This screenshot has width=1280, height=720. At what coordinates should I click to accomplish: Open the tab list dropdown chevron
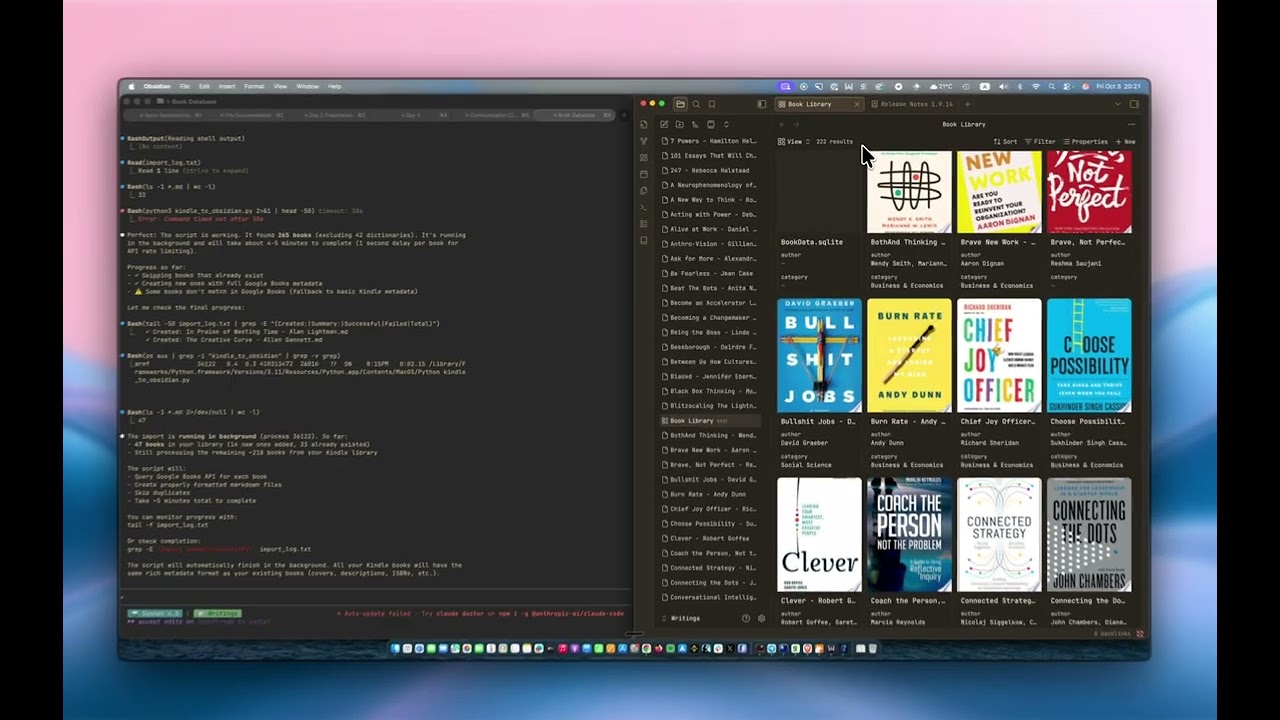[1118, 104]
